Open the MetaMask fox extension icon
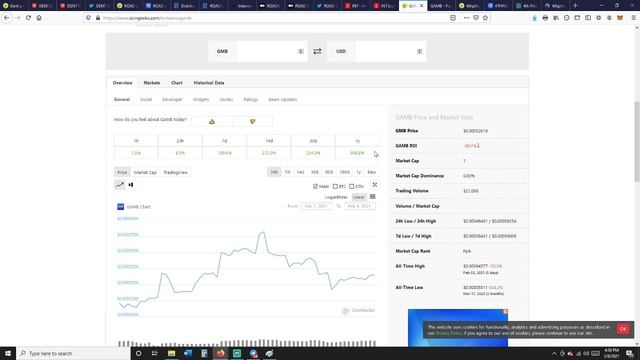Viewport: 640px width, 360px height. (620, 18)
